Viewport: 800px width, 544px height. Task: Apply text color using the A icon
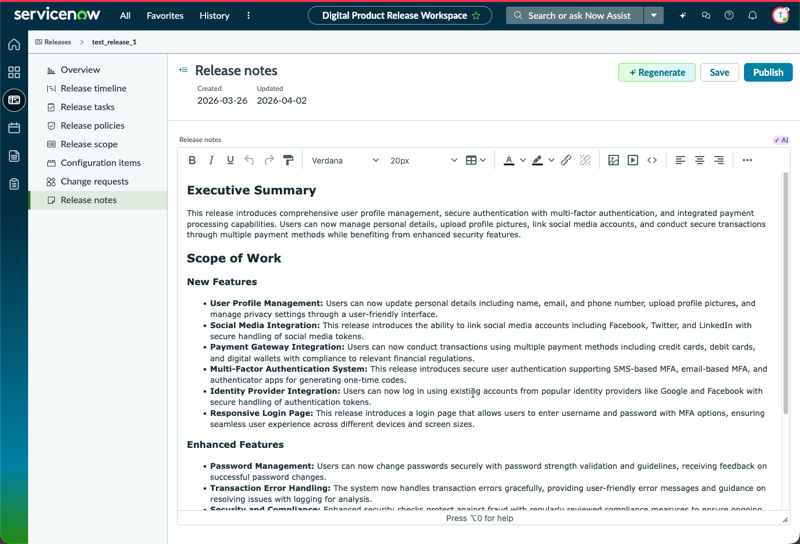click(x=509, y=160)
